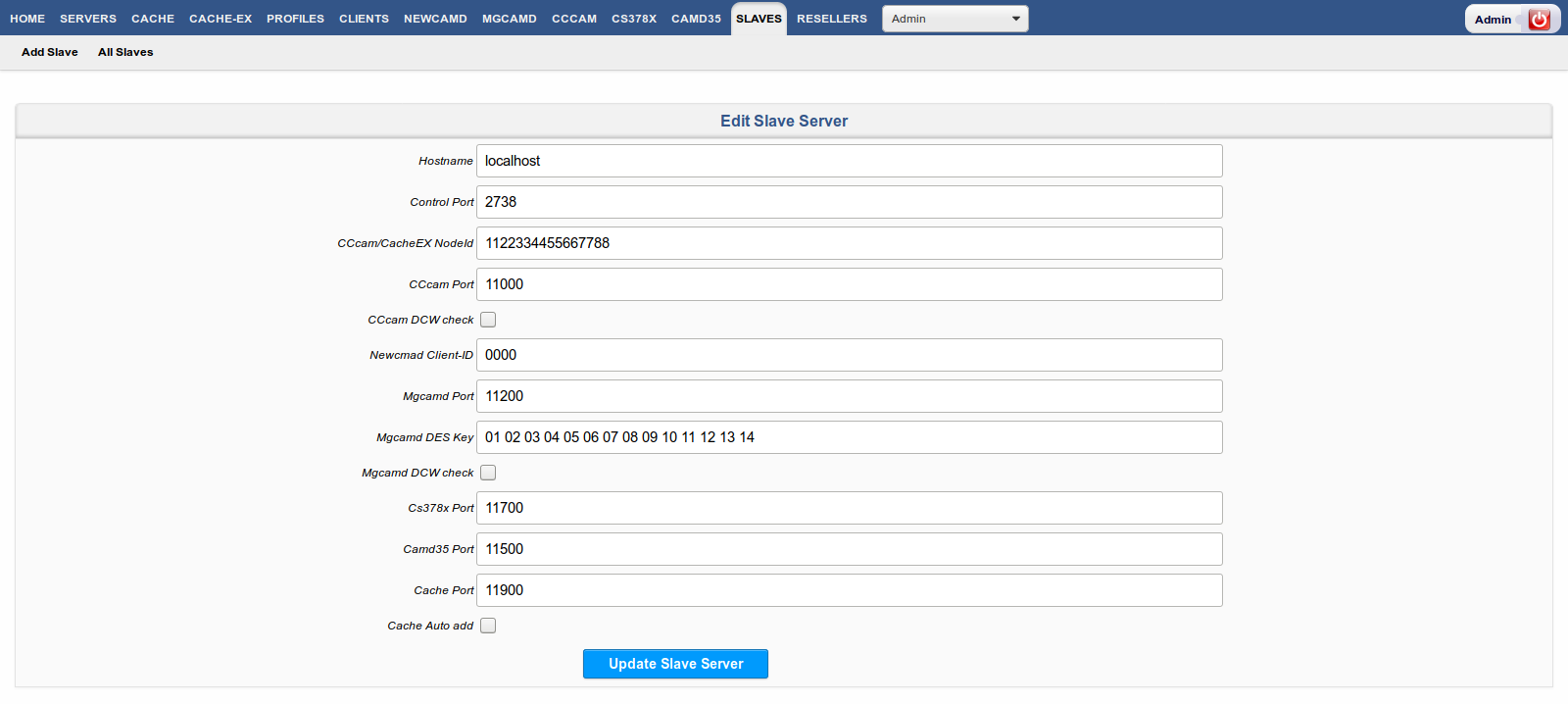The width and height of the screenshot is (1568, 704).
Task: Select the CCcam/CacheEX NodeId field
Action: (x=850, y=243)
